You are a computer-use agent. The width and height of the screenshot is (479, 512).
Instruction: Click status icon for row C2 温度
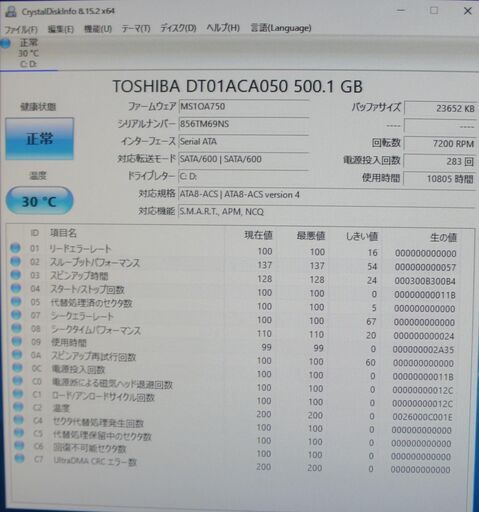[19, 407]
